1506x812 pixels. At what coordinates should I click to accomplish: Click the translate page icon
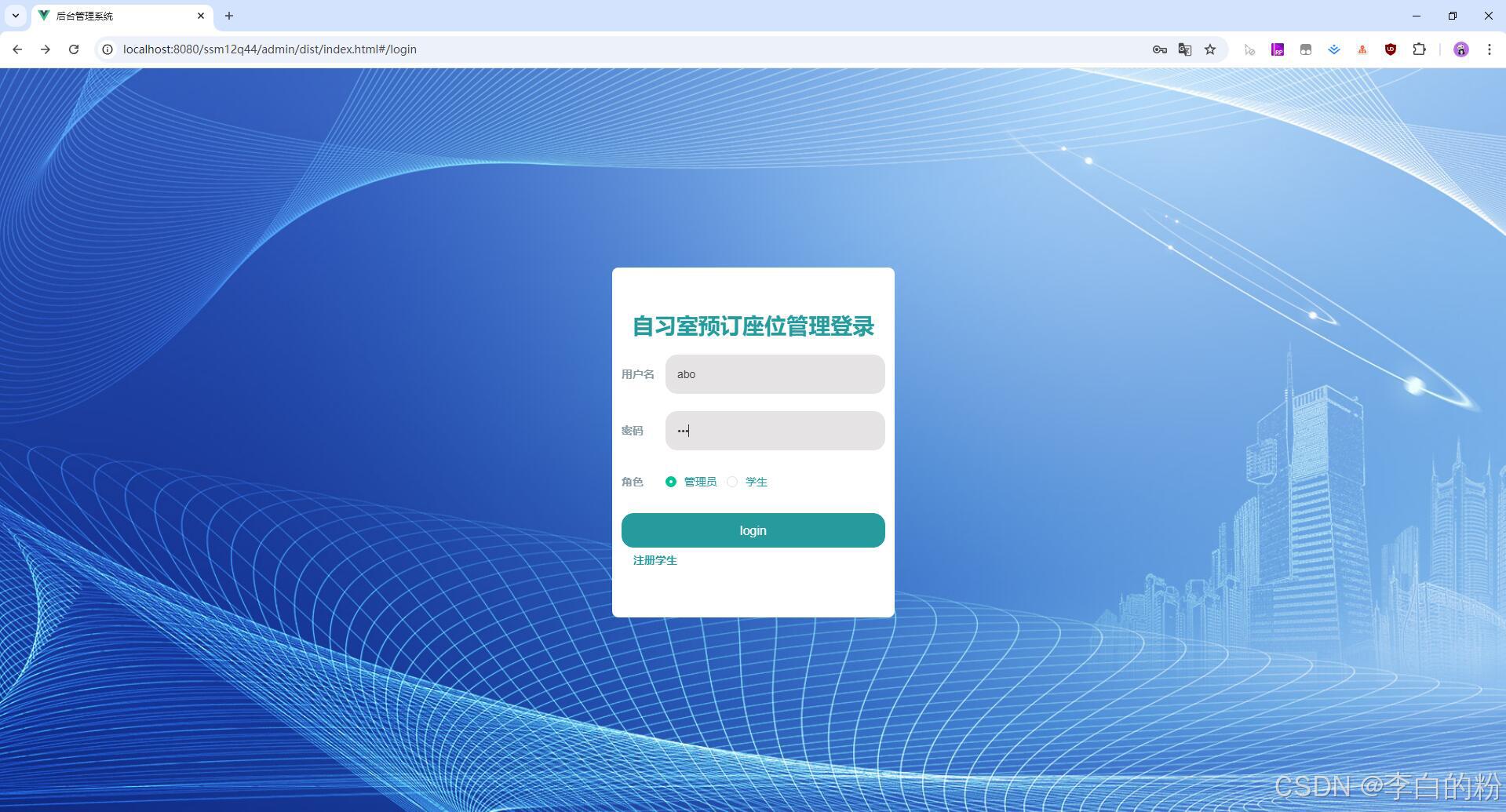(1185, 49)
